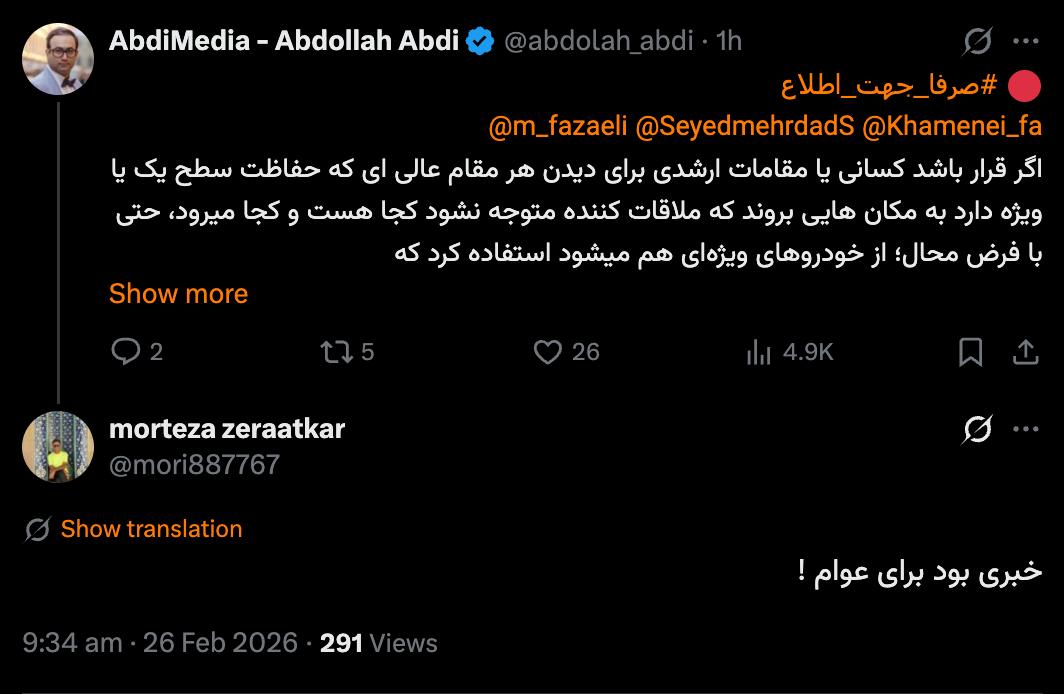Click the 9:34 am timestamp

(71, 642)
